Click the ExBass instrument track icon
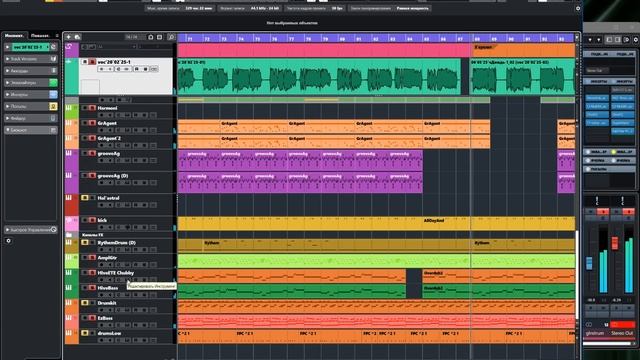Image resolution: width=640 pixels, height=360 pixels. pos(69,318)
